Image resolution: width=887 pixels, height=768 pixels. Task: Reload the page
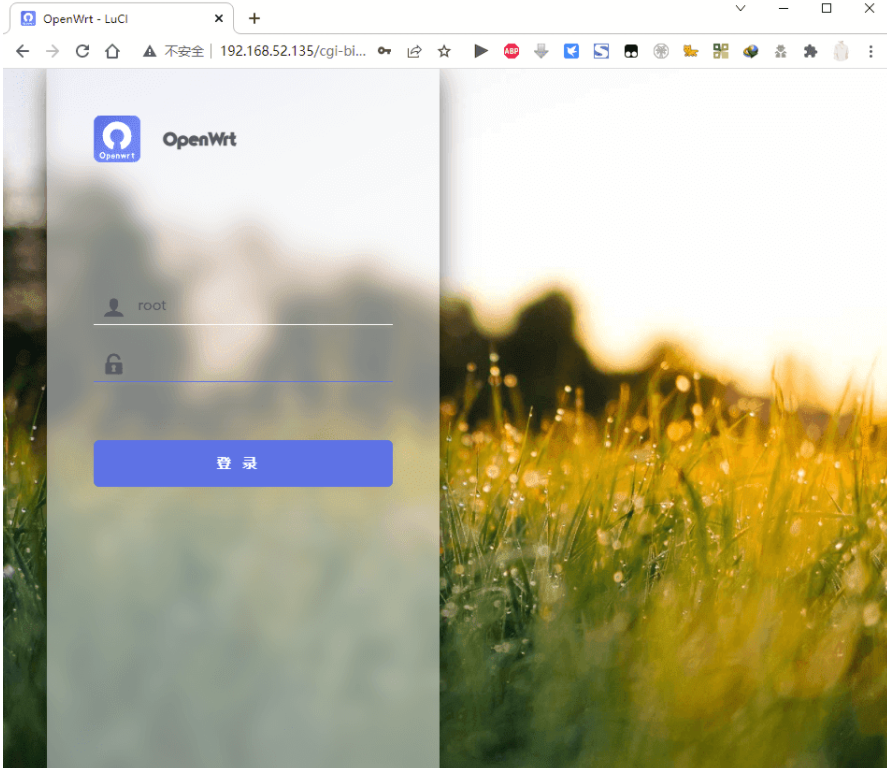[83, 51]
